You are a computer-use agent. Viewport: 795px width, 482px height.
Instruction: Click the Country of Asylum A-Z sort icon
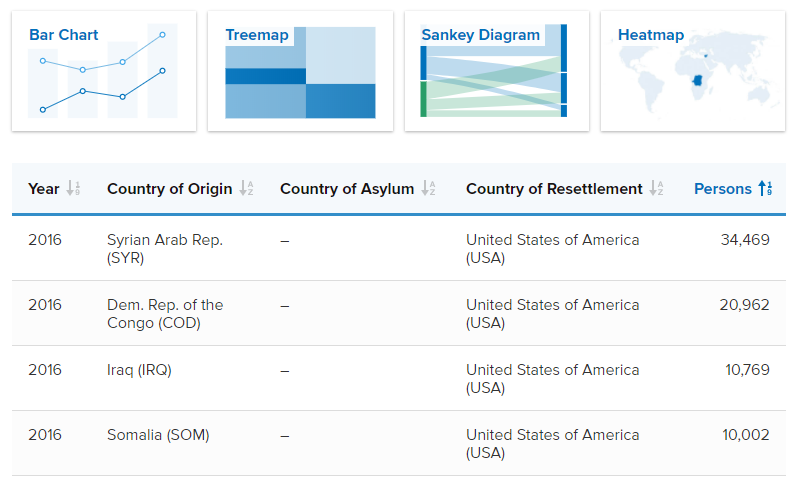pyautogui.click(x=428, y=189)
